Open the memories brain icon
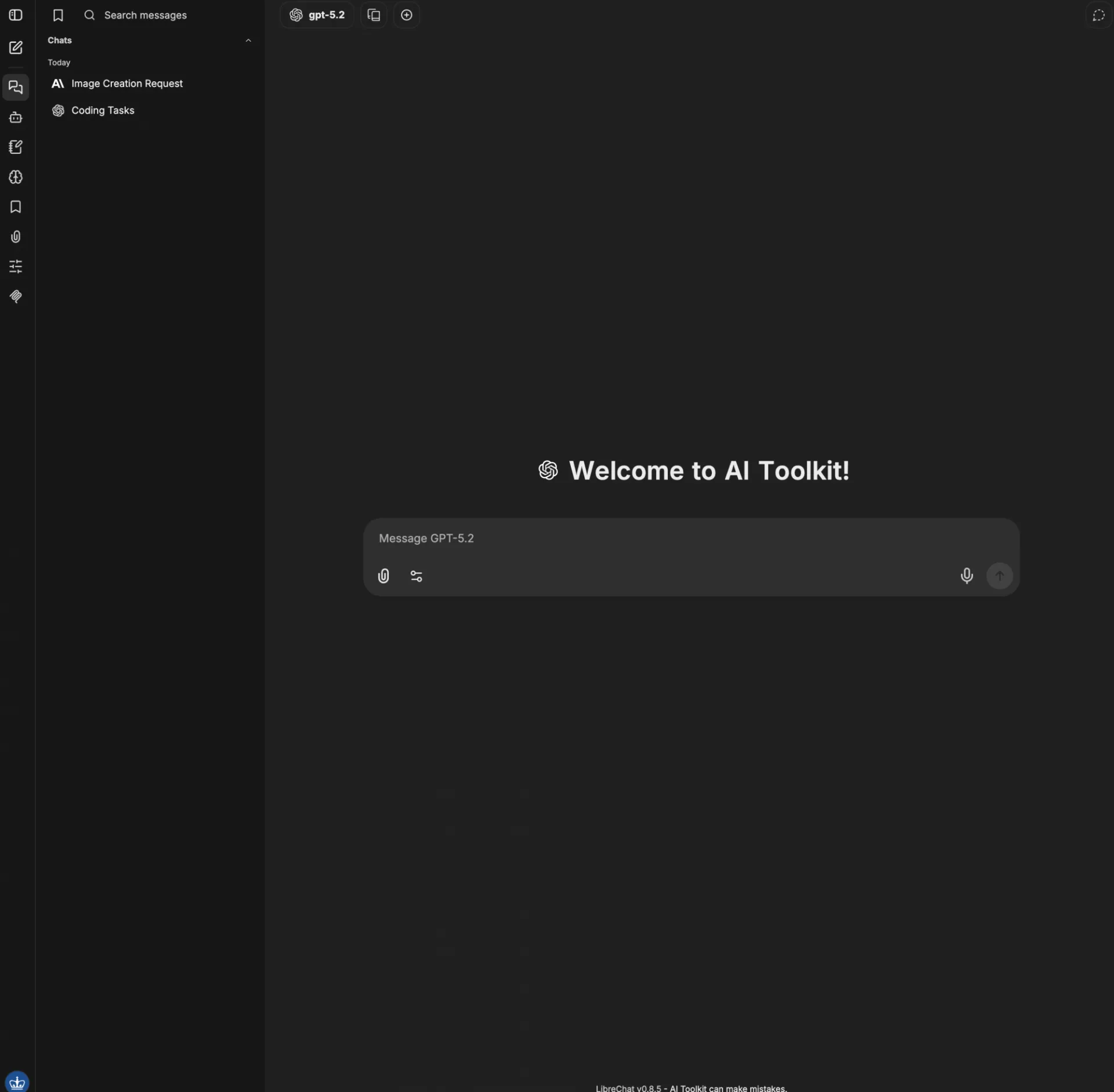This screenshot has height=1092, width=1114. 16,177
